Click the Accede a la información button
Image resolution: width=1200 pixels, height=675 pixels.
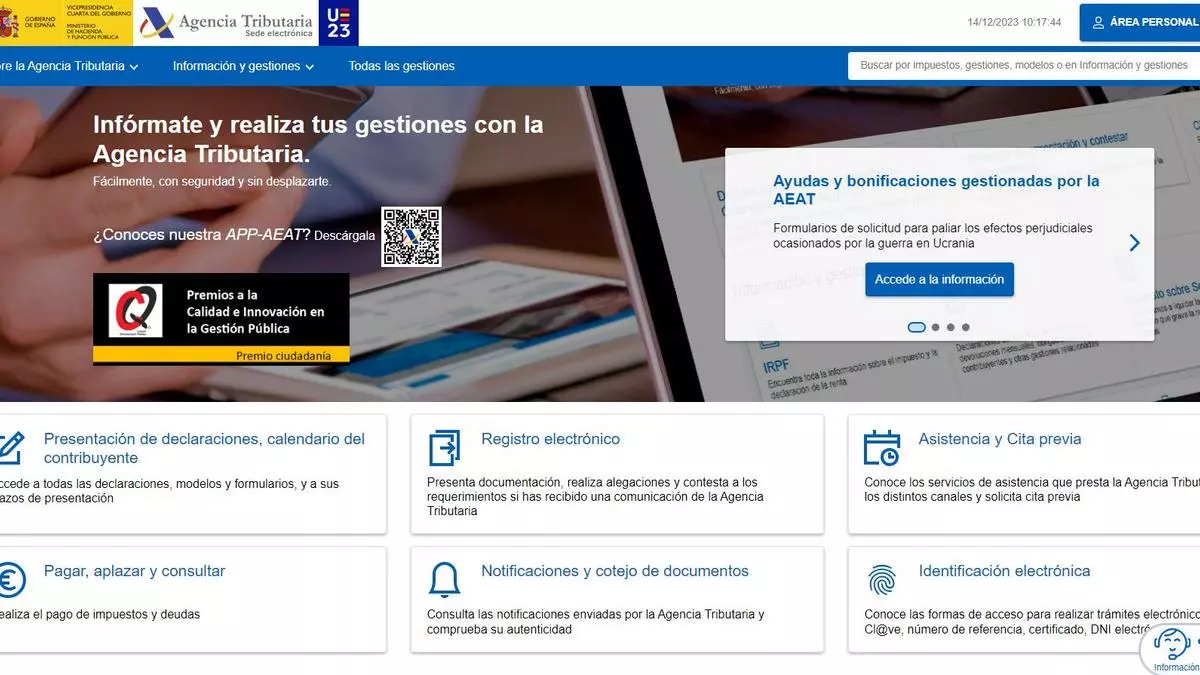click(939, 280)
